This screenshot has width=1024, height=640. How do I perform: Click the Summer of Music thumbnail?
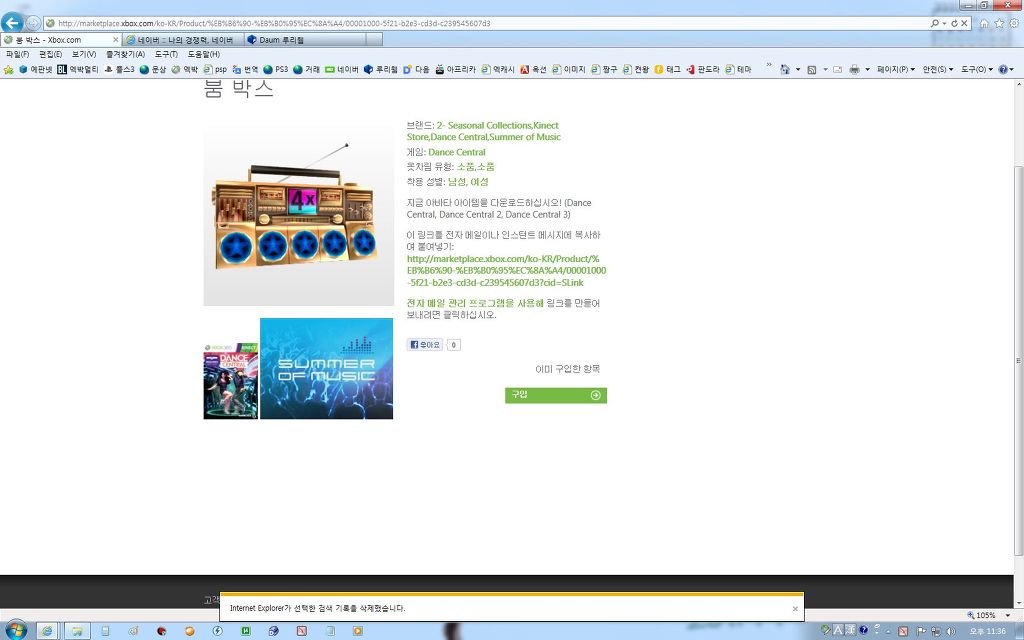pos(326,369)
